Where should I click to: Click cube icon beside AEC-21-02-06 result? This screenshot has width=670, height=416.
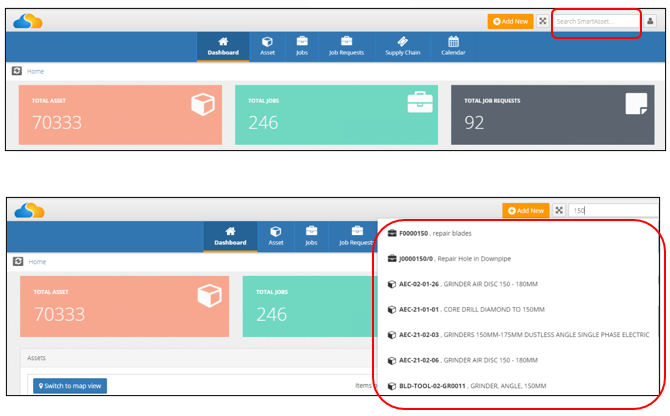pos(391,360)
